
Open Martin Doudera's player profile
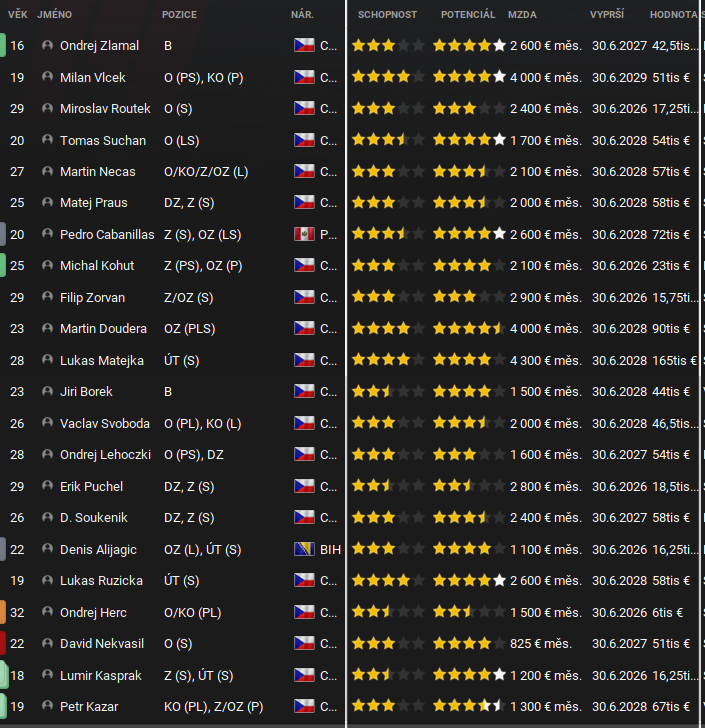coord(104,329)
